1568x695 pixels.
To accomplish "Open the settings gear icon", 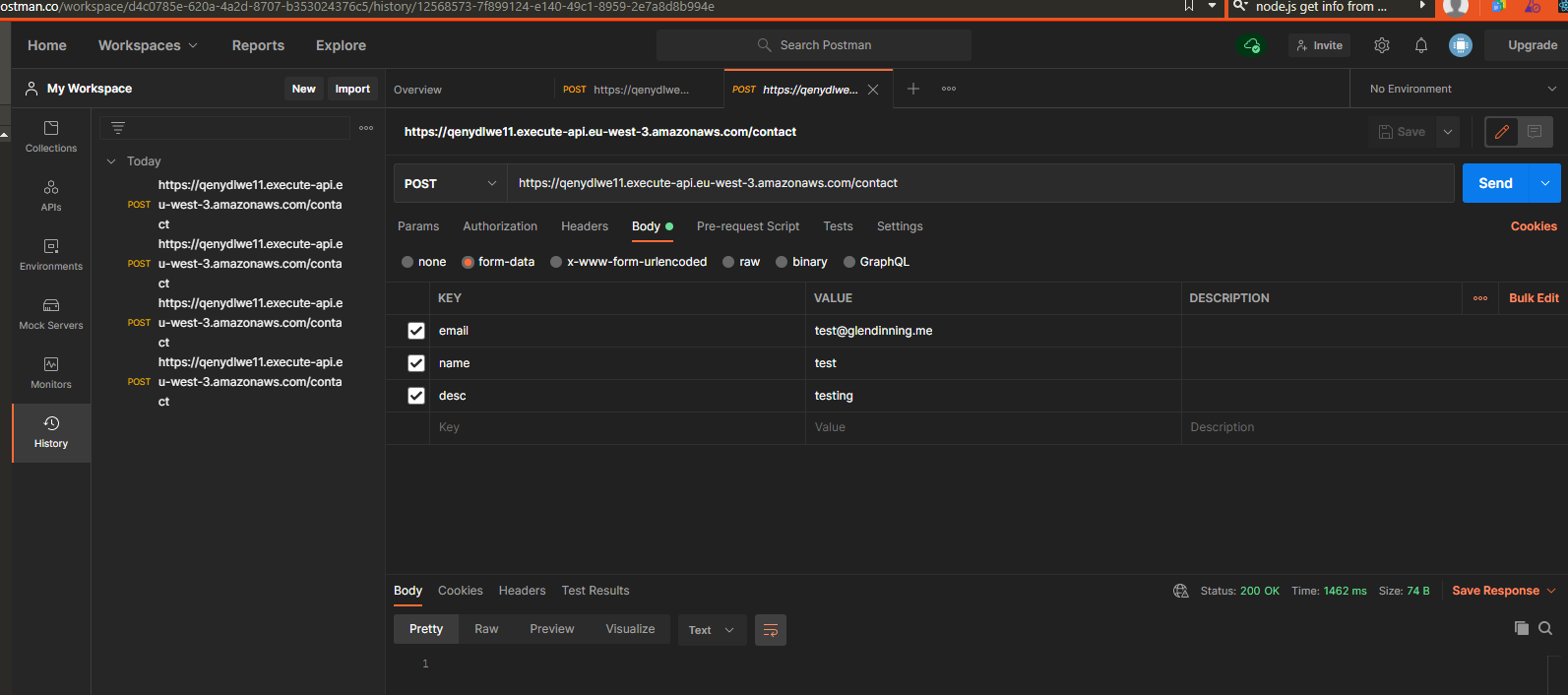I will click(1382, 45).
